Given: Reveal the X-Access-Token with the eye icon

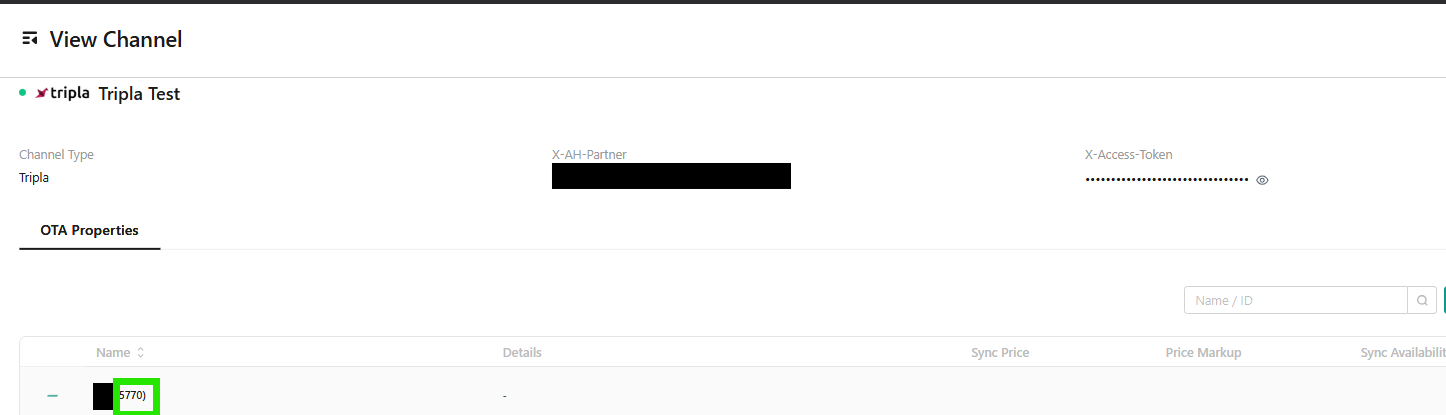Looking at the screenshot, I should coord(1262,180).
